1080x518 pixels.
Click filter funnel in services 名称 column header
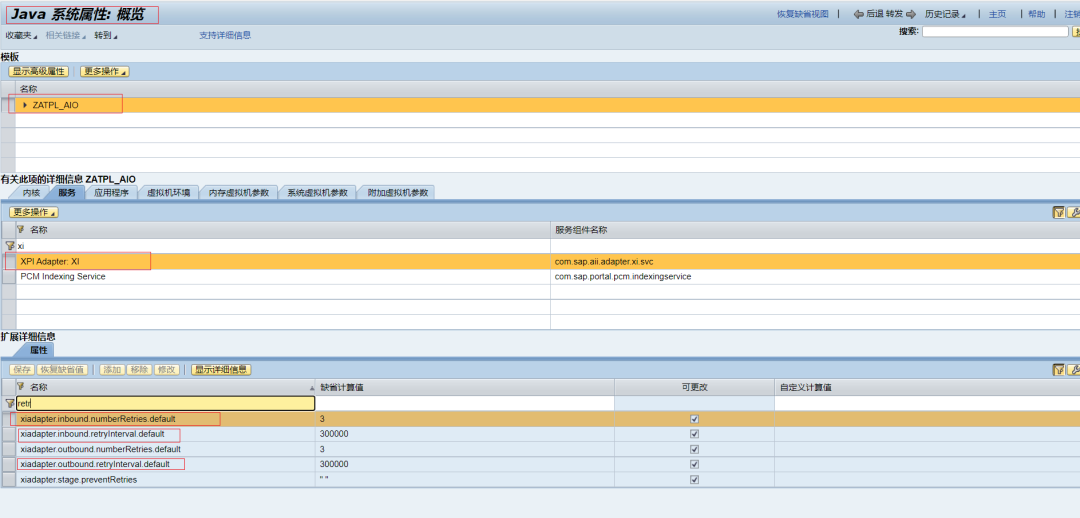[x=20, y=229]
